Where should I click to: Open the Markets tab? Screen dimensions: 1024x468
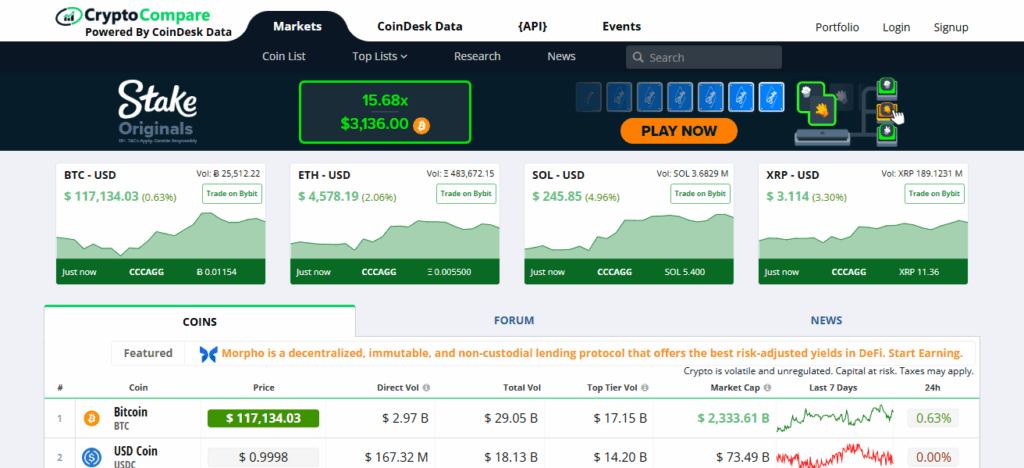297,27
